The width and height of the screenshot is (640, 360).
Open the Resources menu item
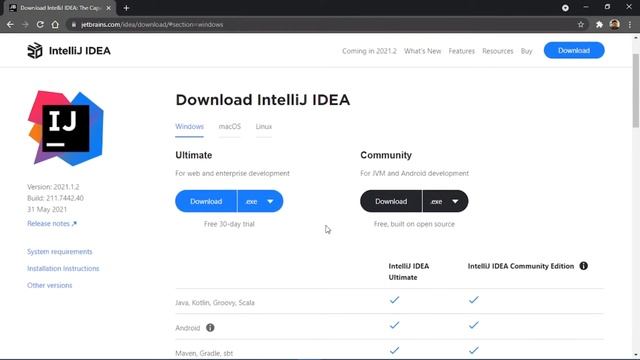(498, 51)
